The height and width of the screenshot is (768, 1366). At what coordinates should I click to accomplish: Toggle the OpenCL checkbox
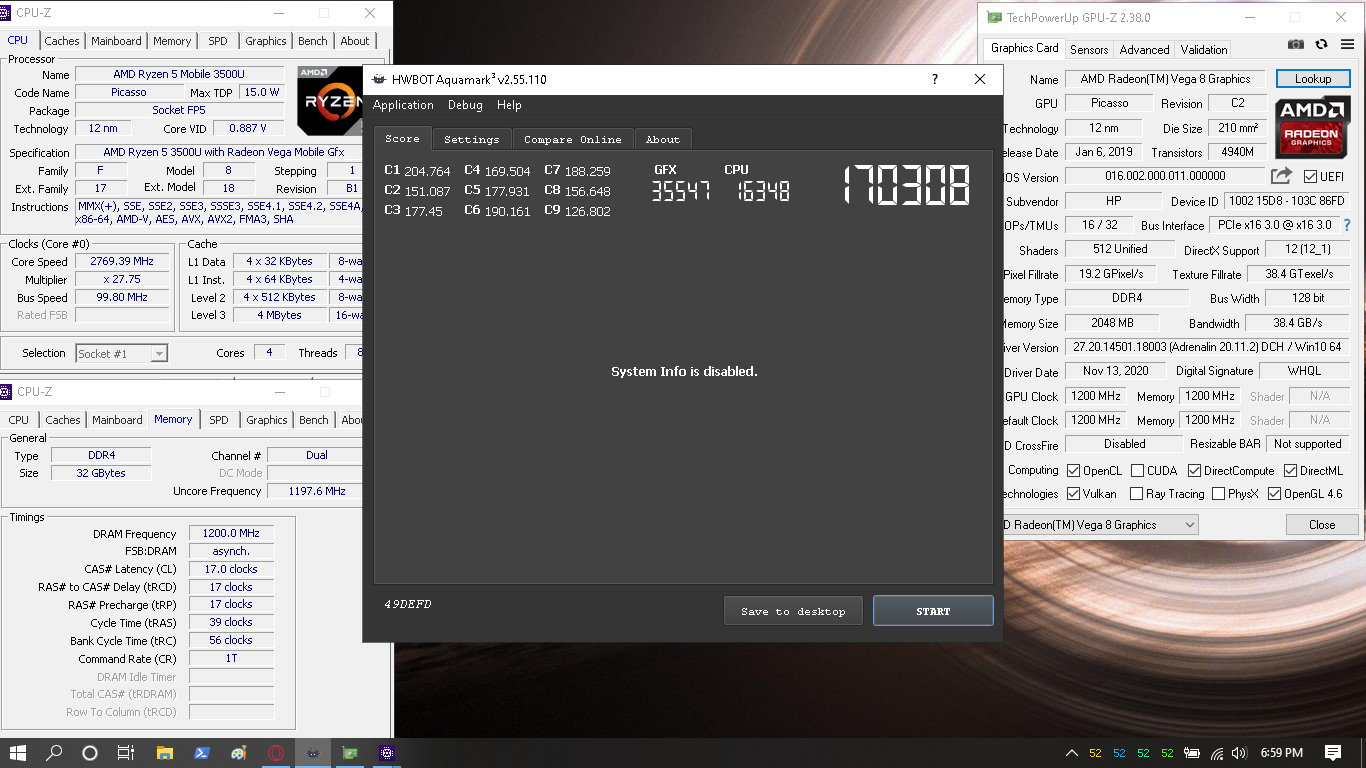coord(1074,471)
